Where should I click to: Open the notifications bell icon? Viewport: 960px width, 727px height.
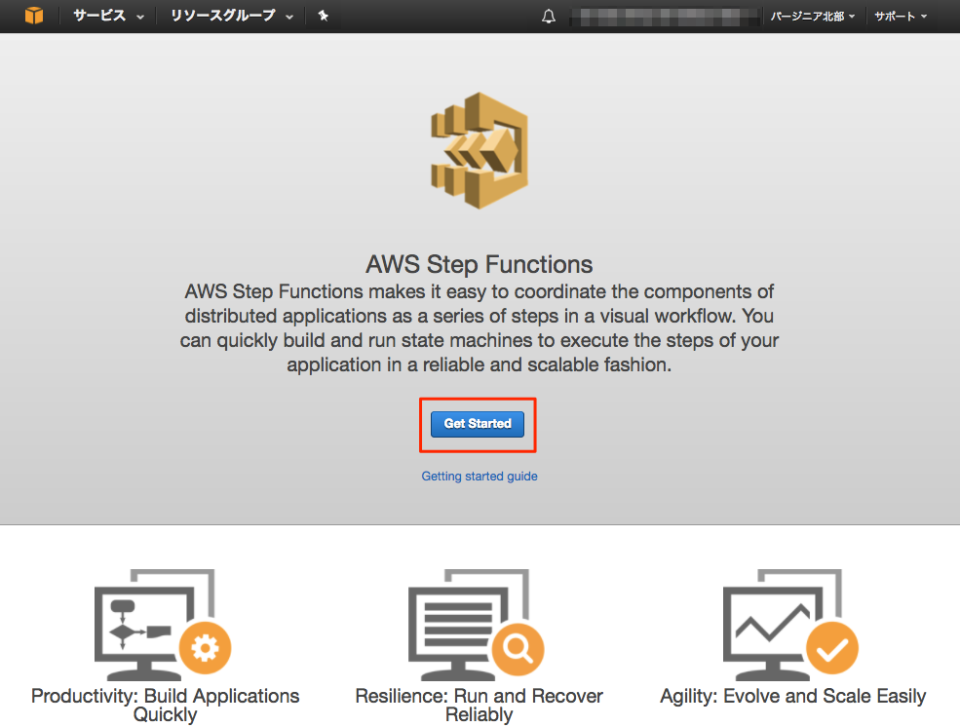[x=548, y=16]
